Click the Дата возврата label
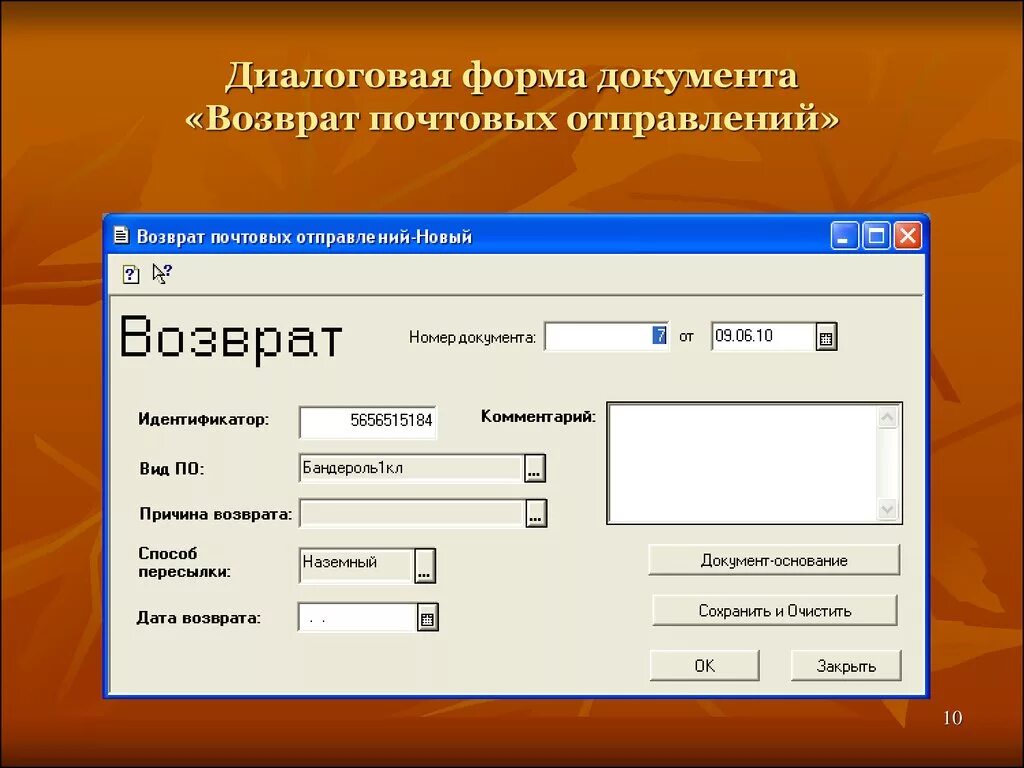The width and height of the screenshot is (1024, 768). [x=199, y=617]
